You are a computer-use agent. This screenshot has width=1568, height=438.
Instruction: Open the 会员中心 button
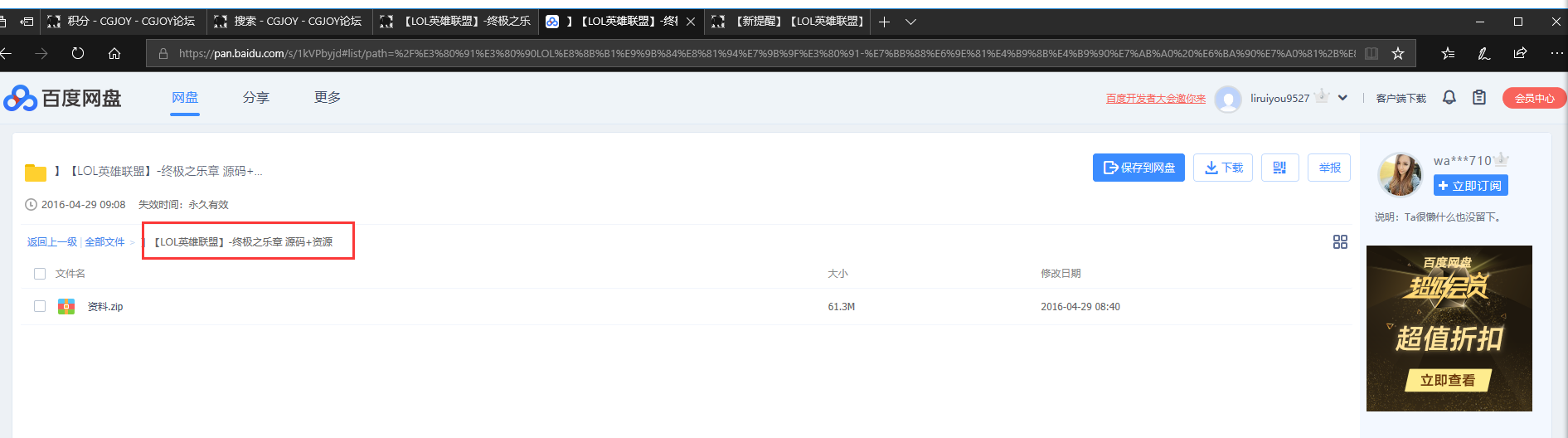tap(1534, 98)
